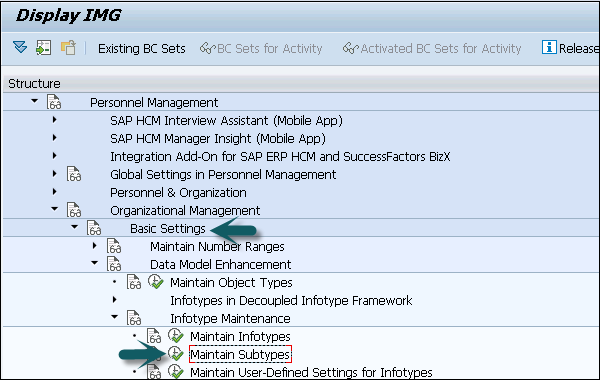Click the Where Else Used icon in toolbar
Viewport: 600px width, 380px height.
[43, 48]
